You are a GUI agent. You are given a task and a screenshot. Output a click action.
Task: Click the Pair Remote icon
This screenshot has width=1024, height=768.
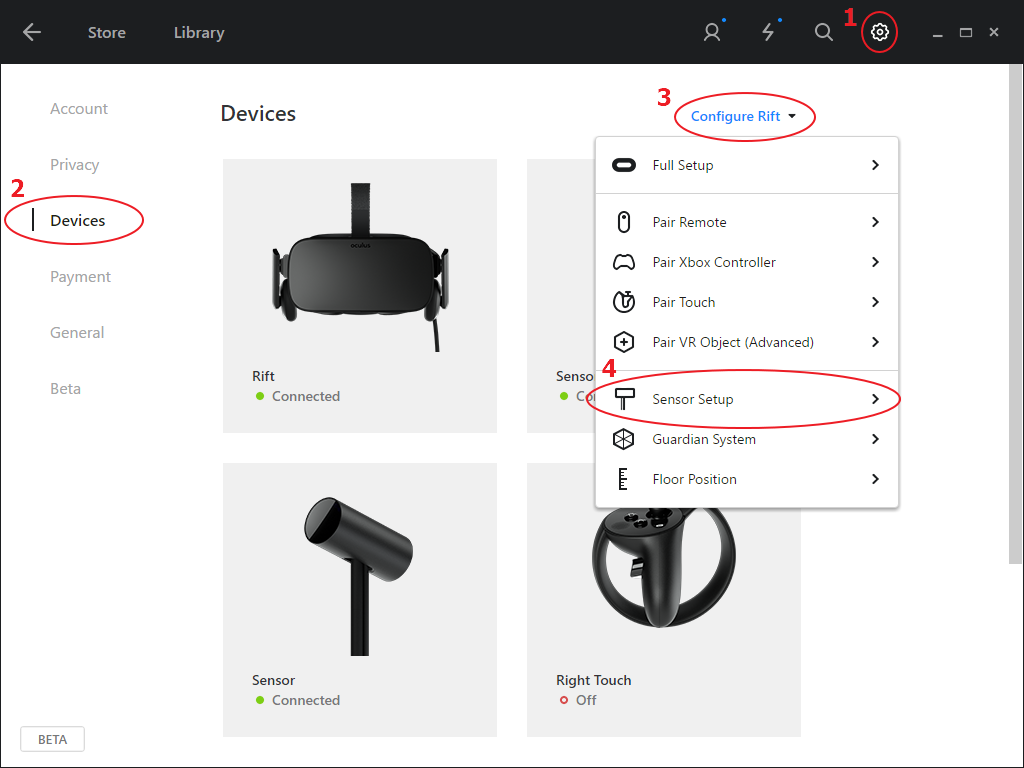click(624, 222)
